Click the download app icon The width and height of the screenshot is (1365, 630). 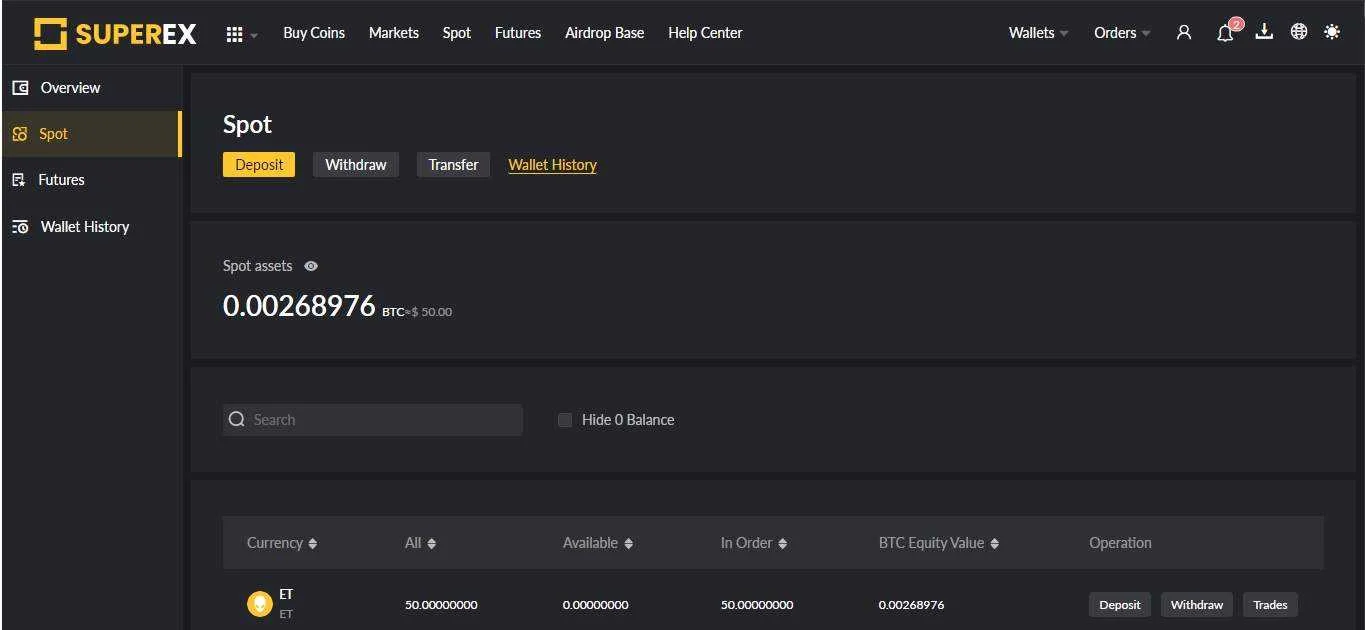pos(1264,32)
